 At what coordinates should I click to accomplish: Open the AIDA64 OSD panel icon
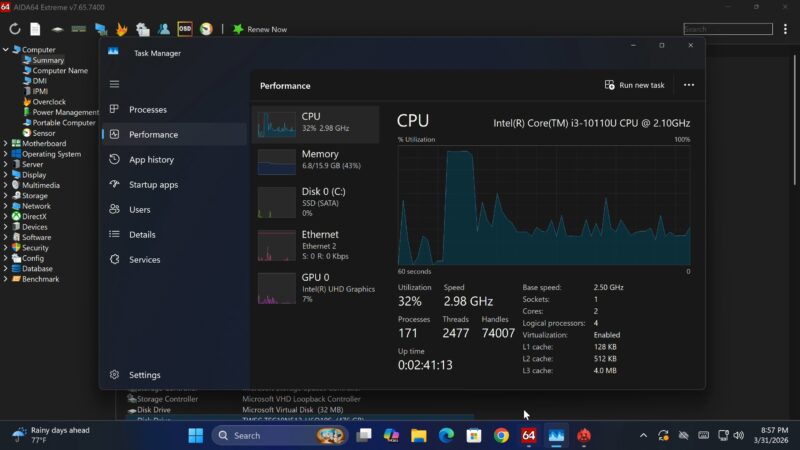[x=185, y=29]
